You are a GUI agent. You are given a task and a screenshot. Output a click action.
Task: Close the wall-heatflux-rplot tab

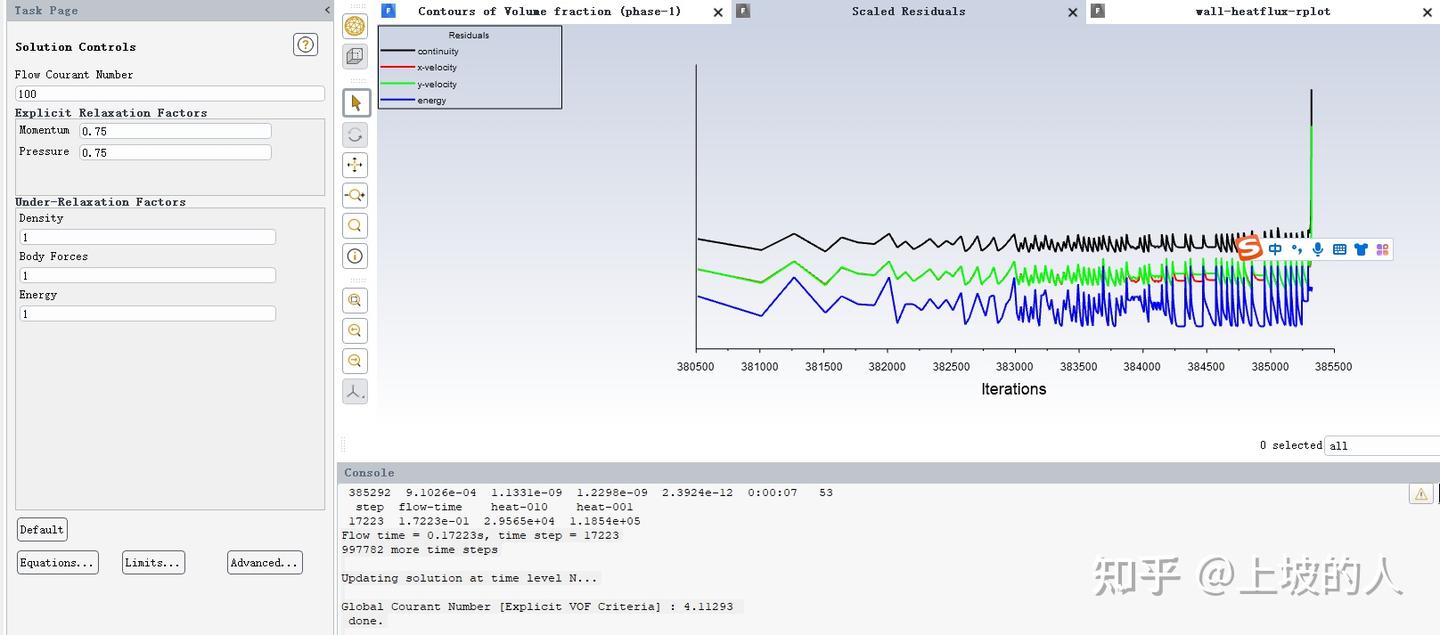pos(1427,12)
